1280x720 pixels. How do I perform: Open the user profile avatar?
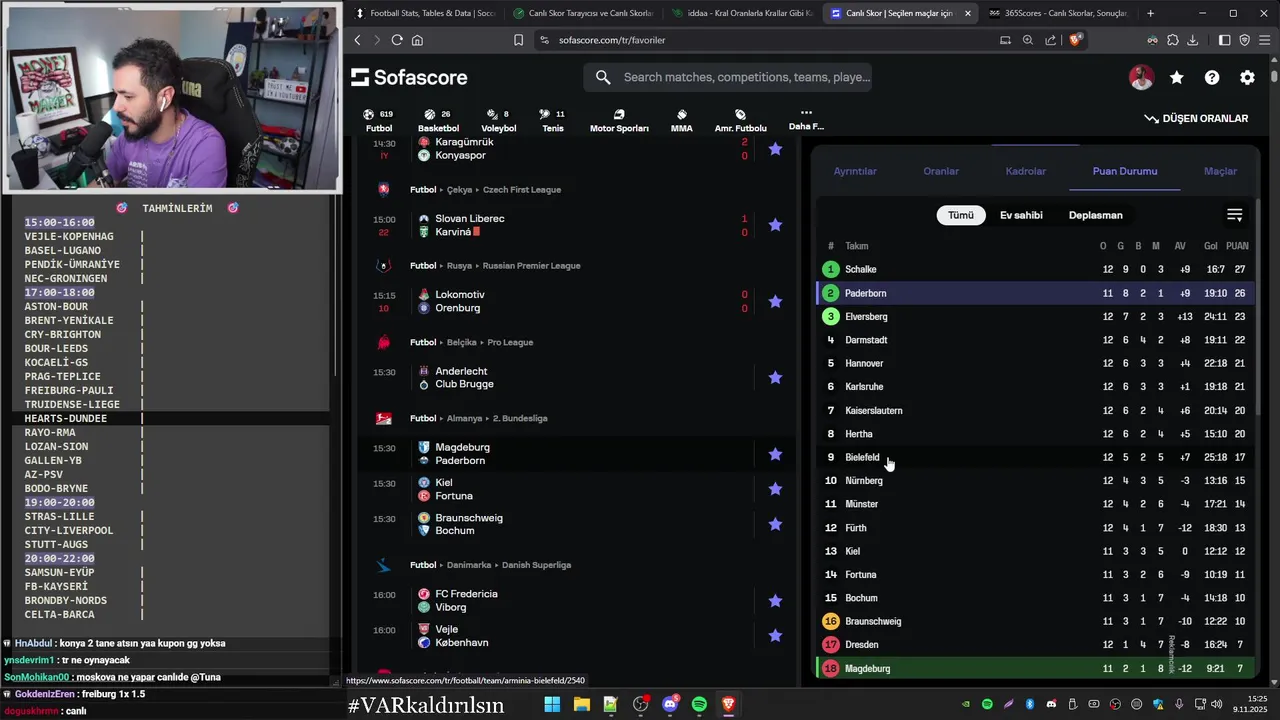click(x=1141, y=77)
